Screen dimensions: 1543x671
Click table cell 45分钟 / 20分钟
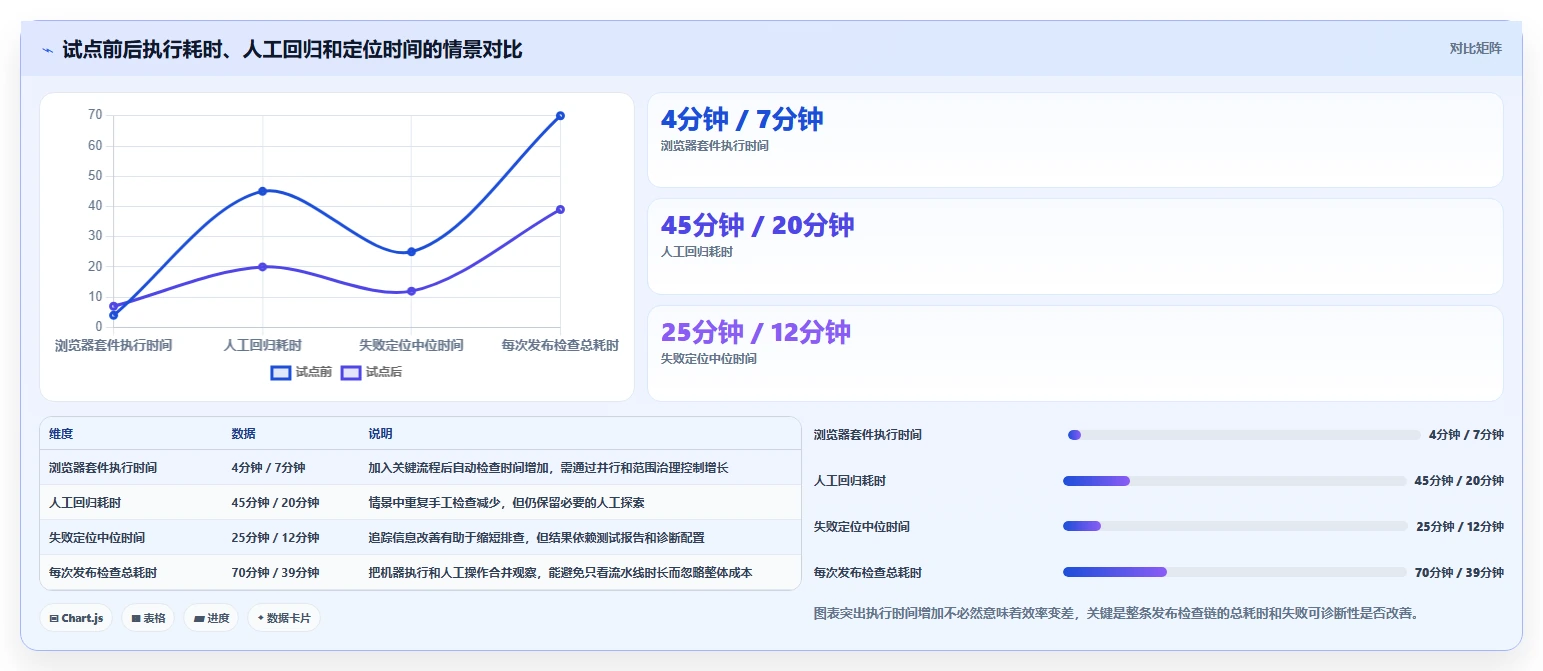tap(275, 503)
